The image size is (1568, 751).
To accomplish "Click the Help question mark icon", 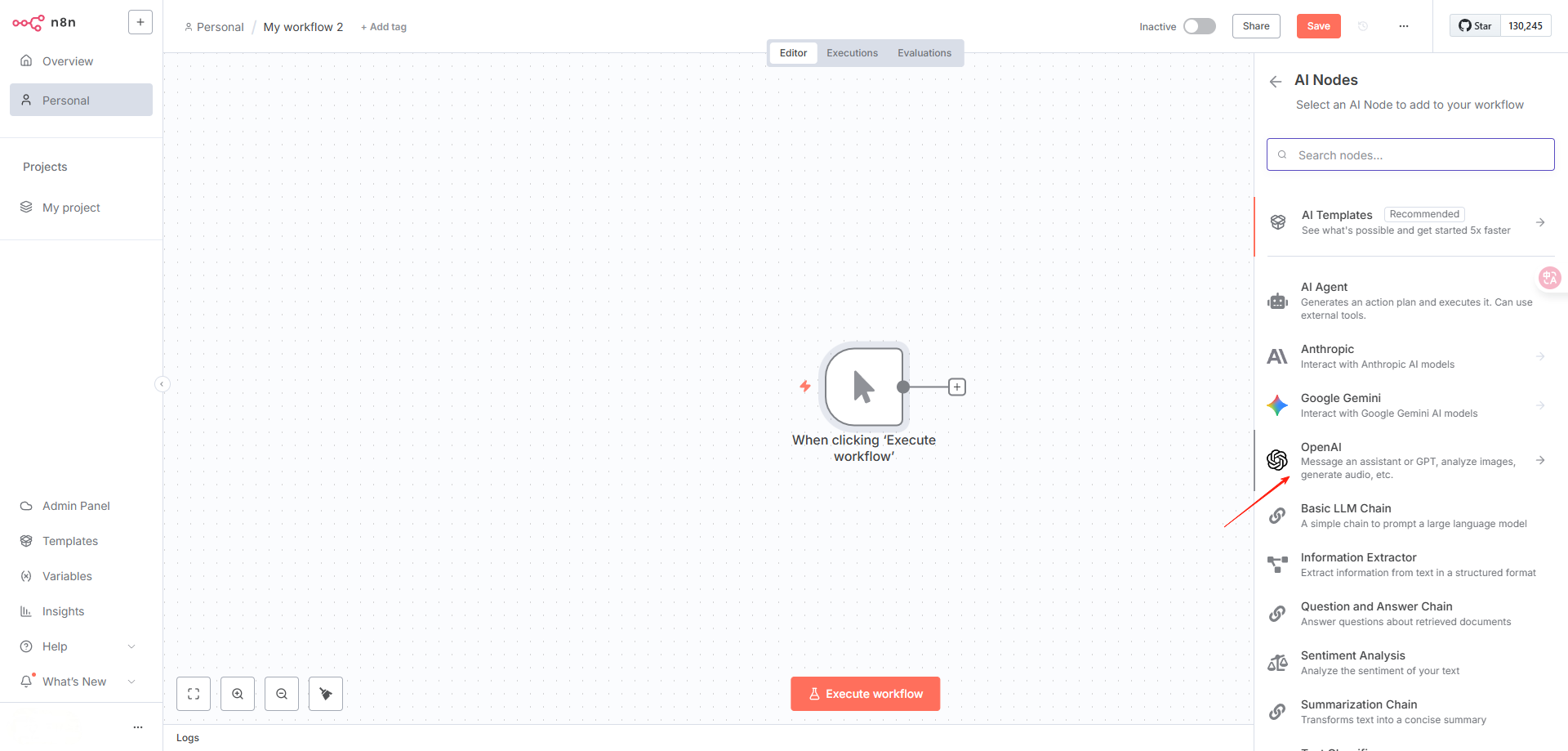I will [26, 646].
